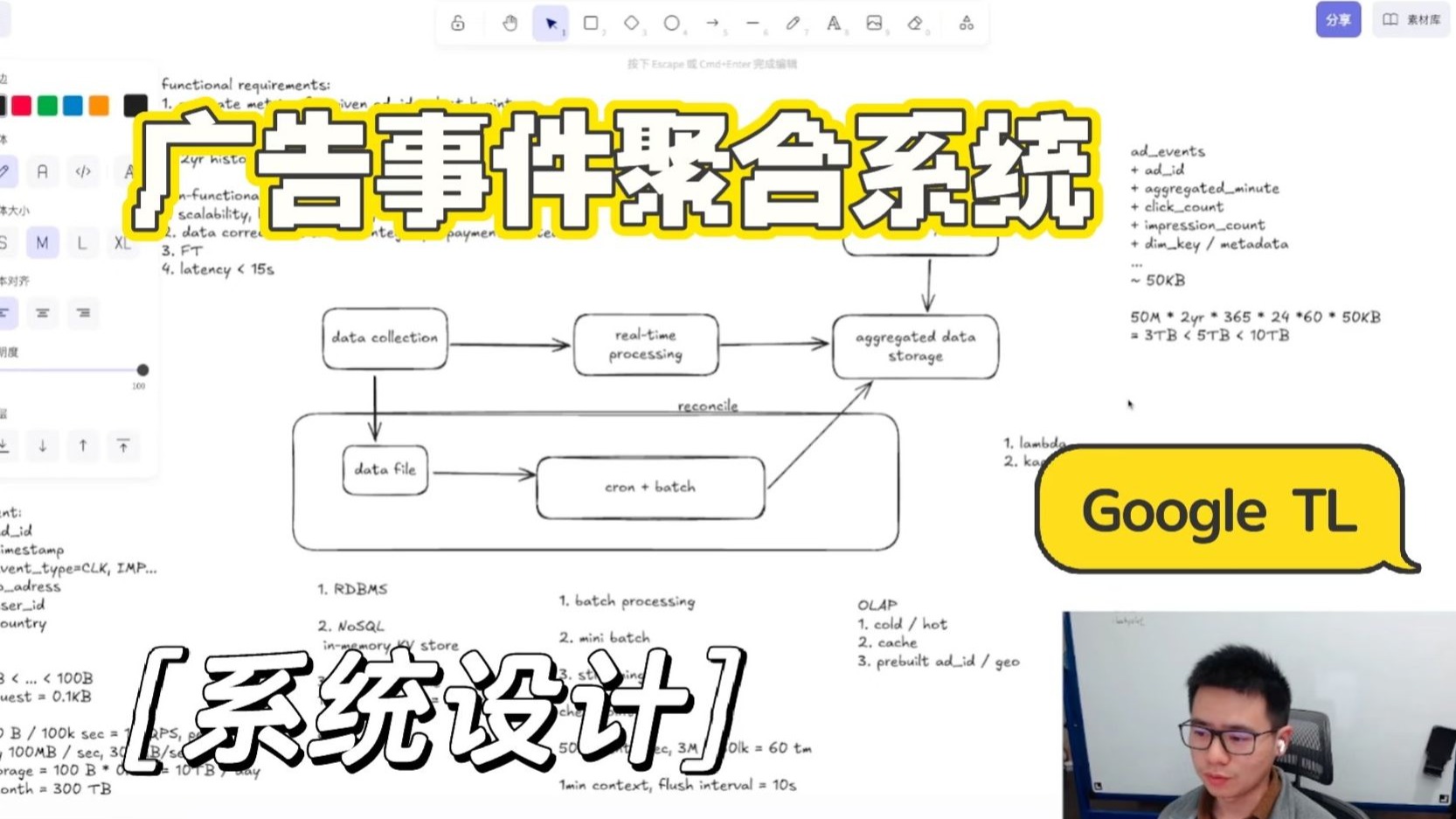Click the '4. latency < 15s' text
1456x819 pixels.
coord(218,269)
